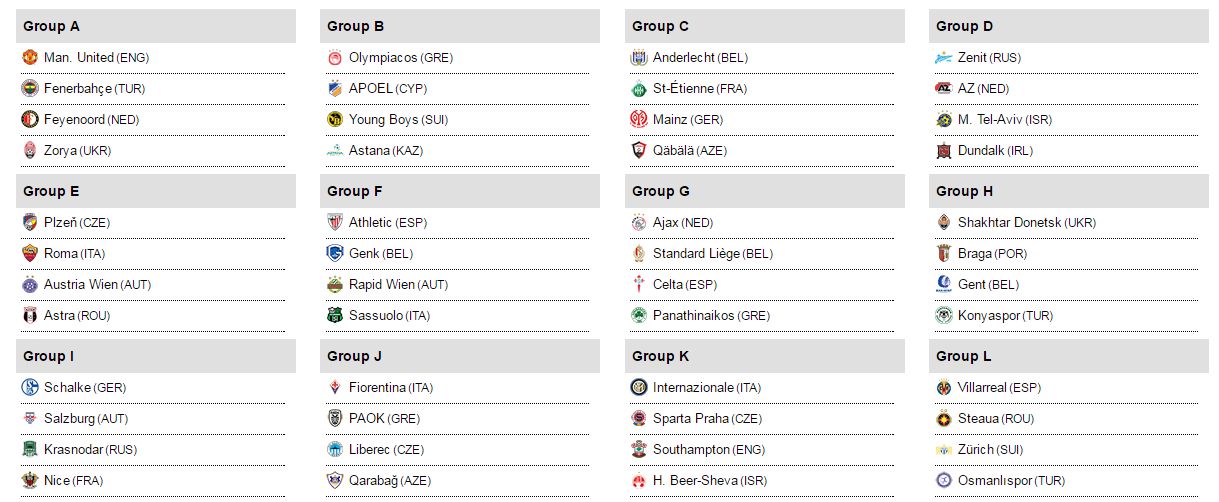Click the Southampton crest icon
This screenshot has height=502, width=1219.
pos(639,450)
